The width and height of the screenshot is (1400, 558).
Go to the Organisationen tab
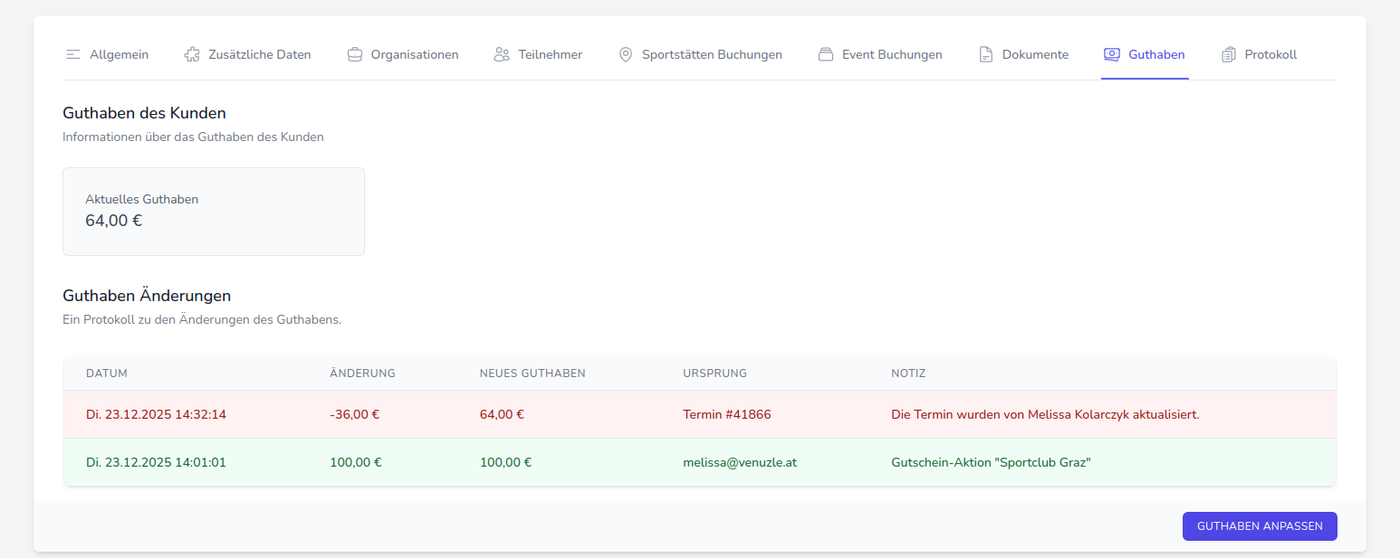pyautogui.click(x=403, y=54)
